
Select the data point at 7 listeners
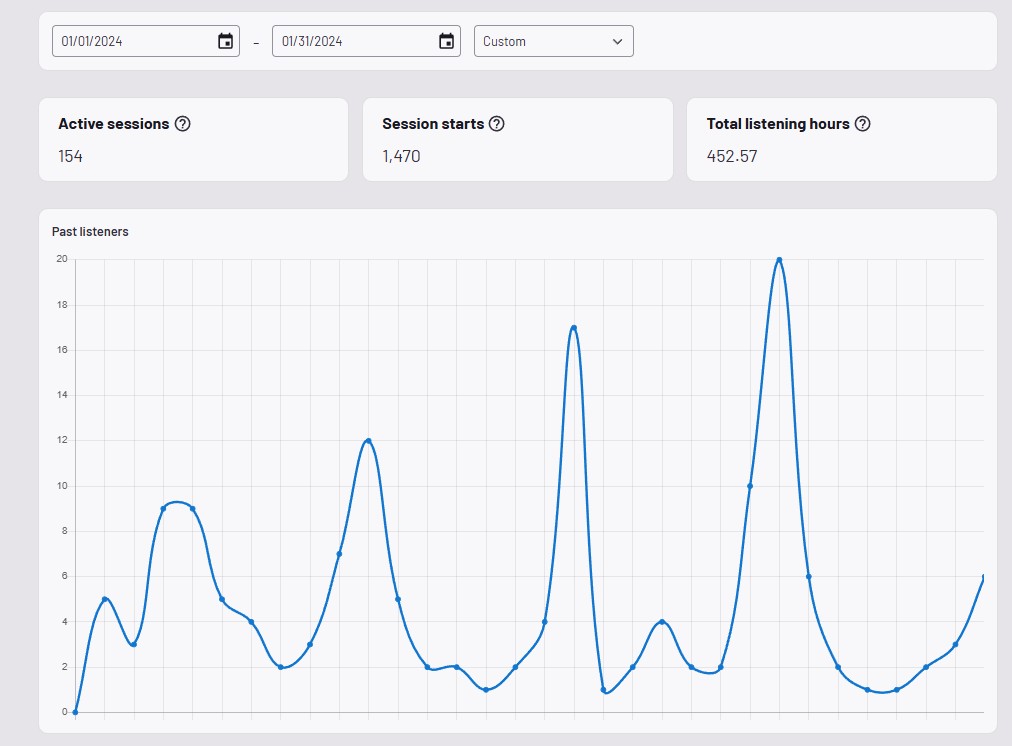point(339,554)
